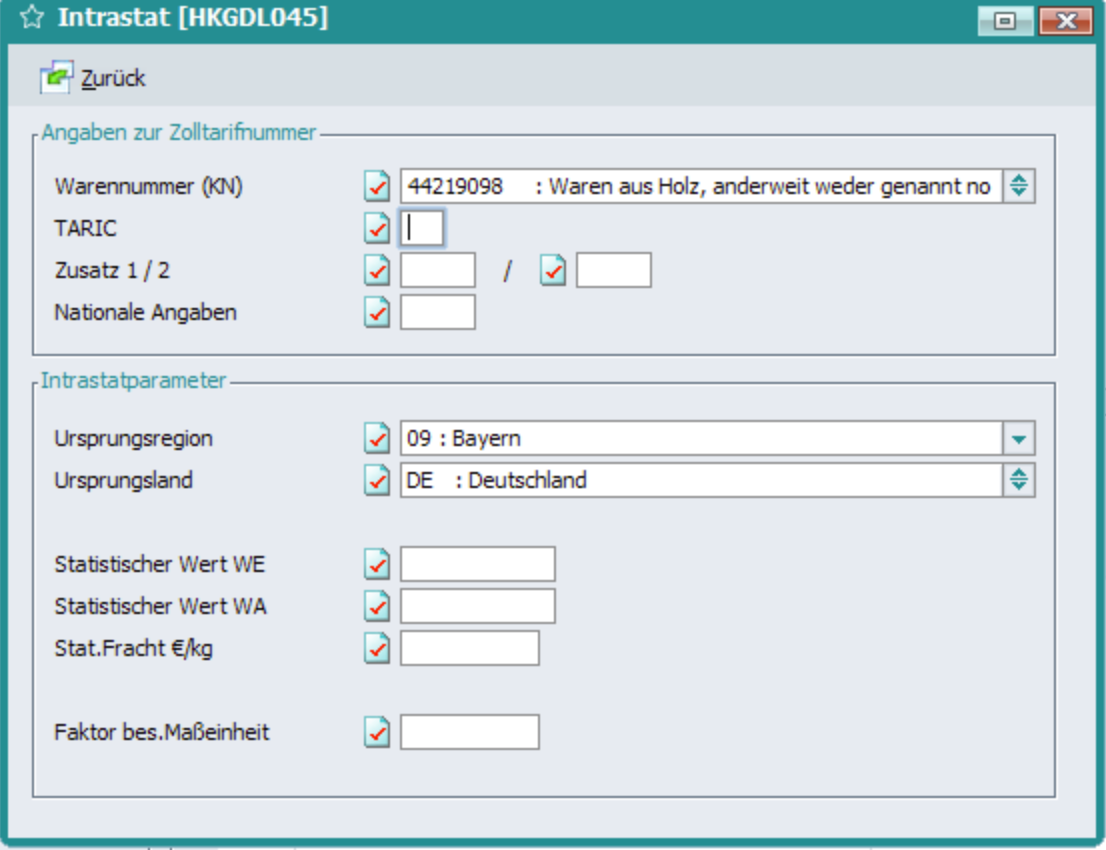
Task: Click the Zurück back arrow icon
Action: pos(56,77)
